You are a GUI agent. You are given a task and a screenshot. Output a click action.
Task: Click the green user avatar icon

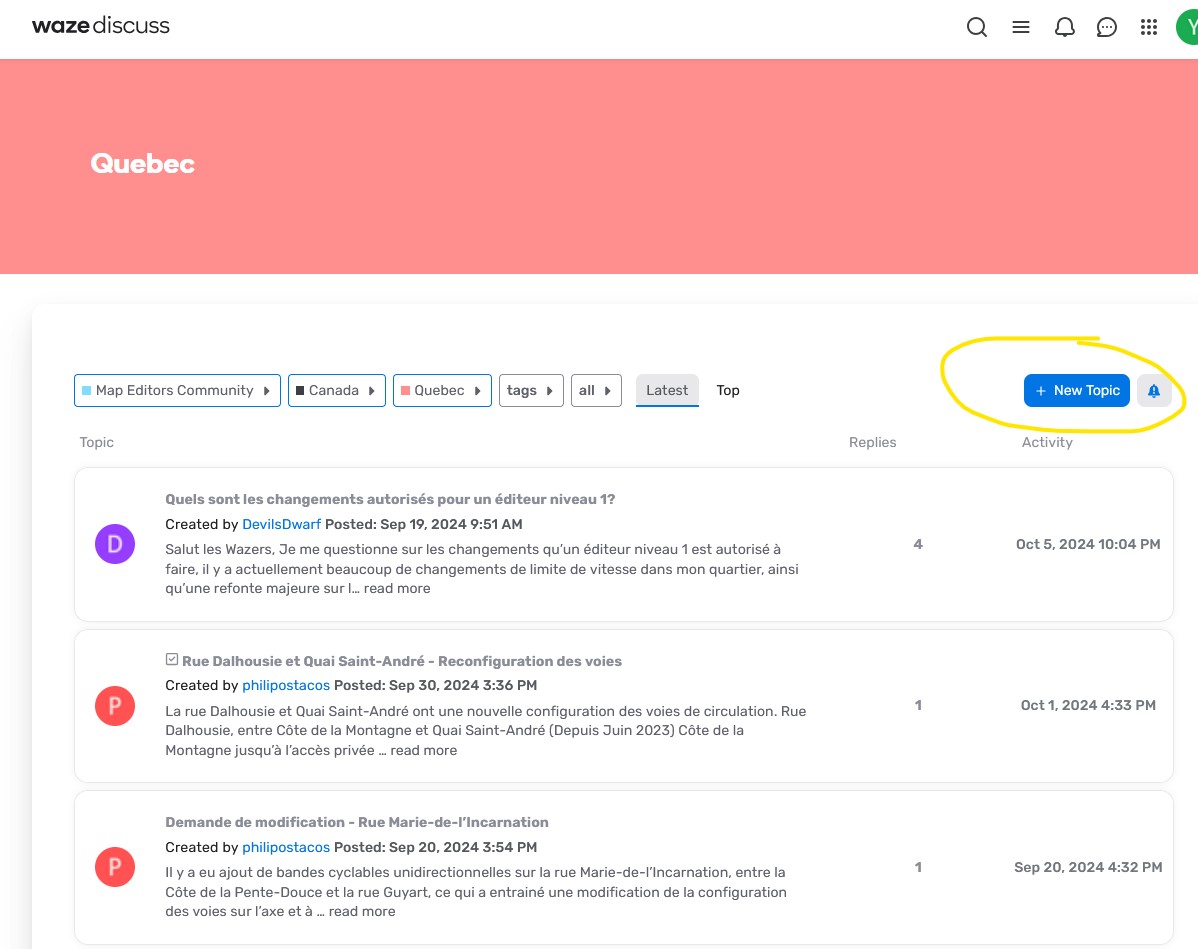pyautogui.click(x=1188, y=27)
